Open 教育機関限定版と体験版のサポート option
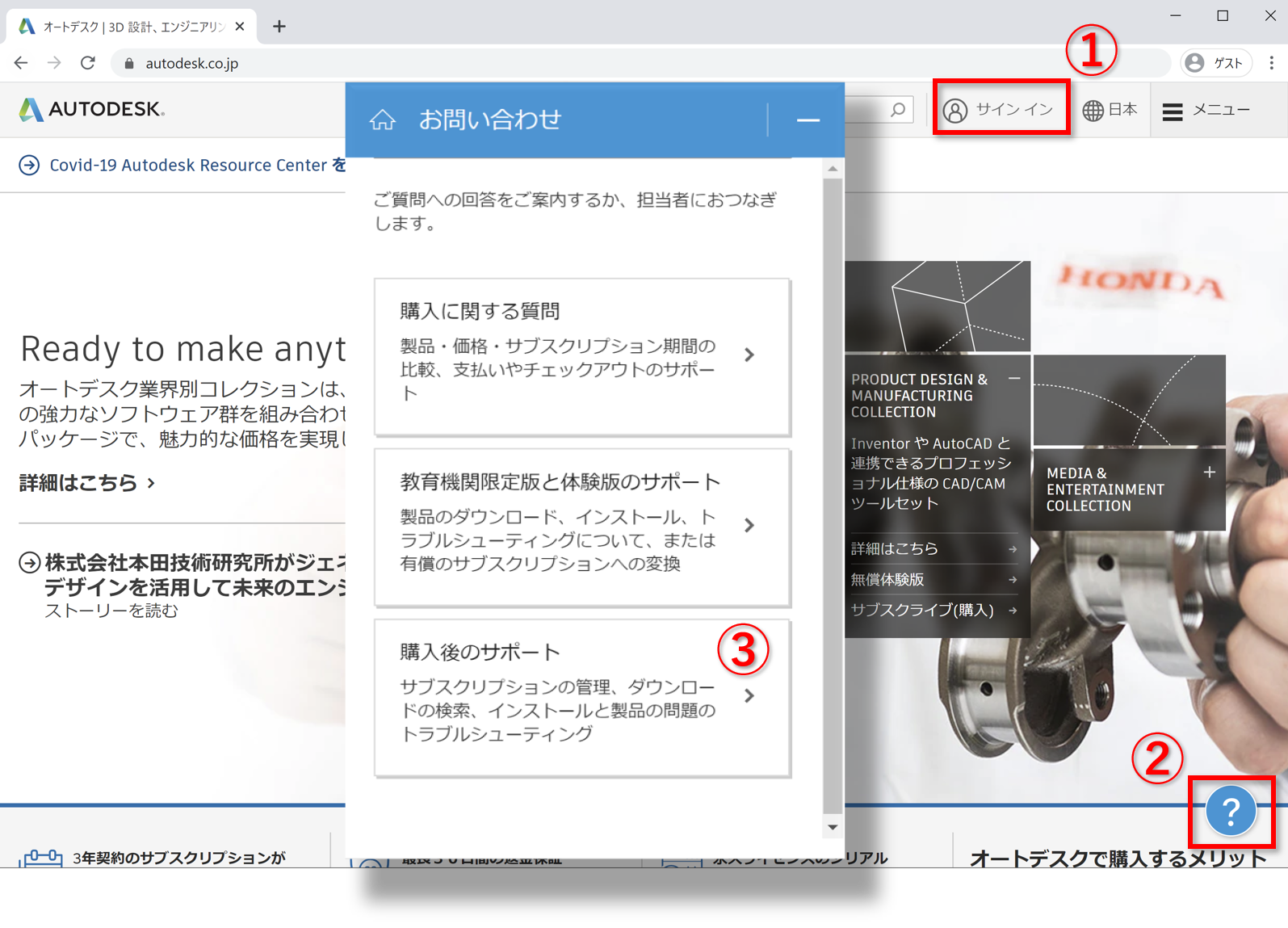1288x928 pixels. (x=582, y=527)
